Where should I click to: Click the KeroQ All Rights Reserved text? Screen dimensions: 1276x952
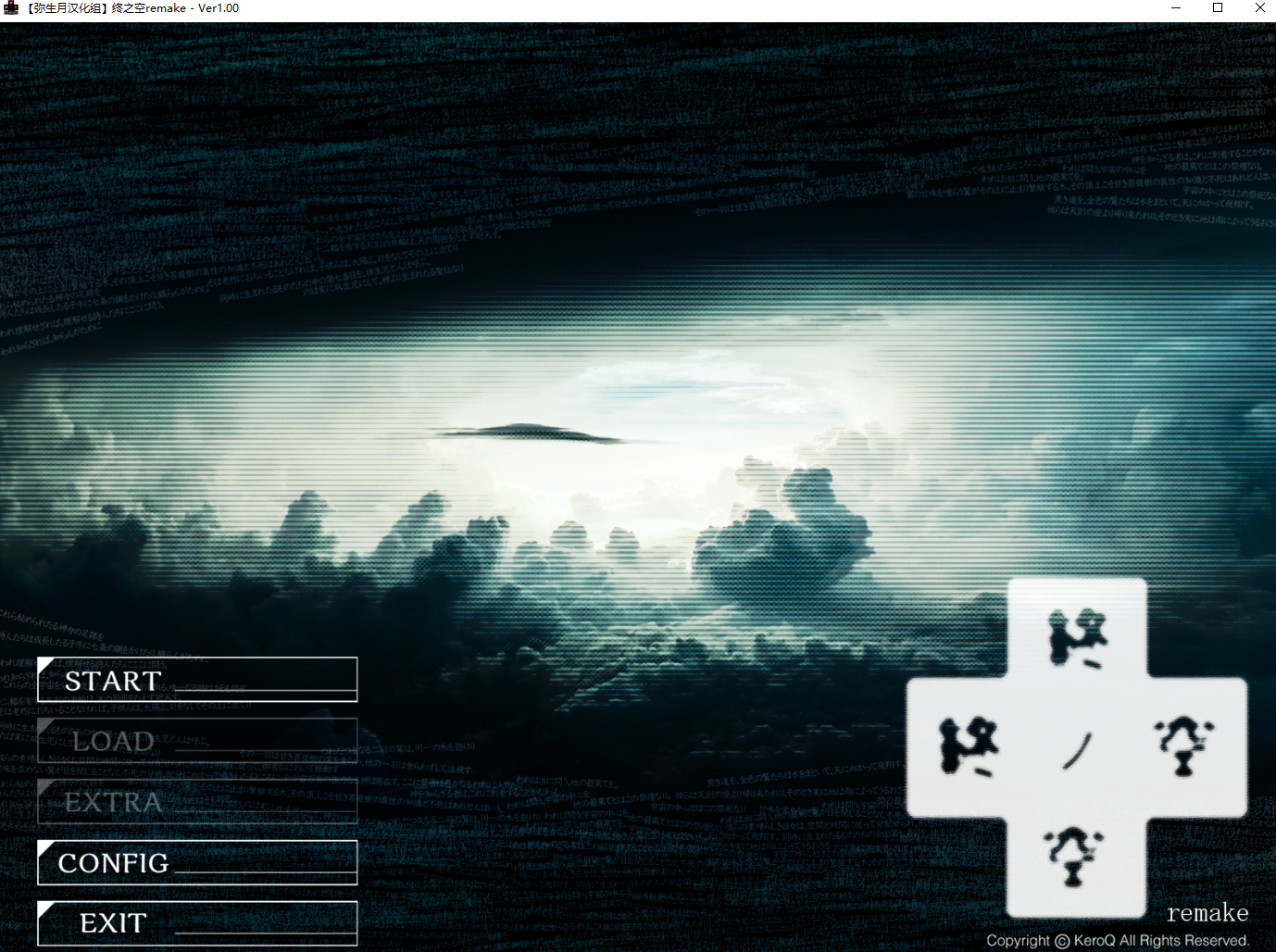coord(1161,941)
